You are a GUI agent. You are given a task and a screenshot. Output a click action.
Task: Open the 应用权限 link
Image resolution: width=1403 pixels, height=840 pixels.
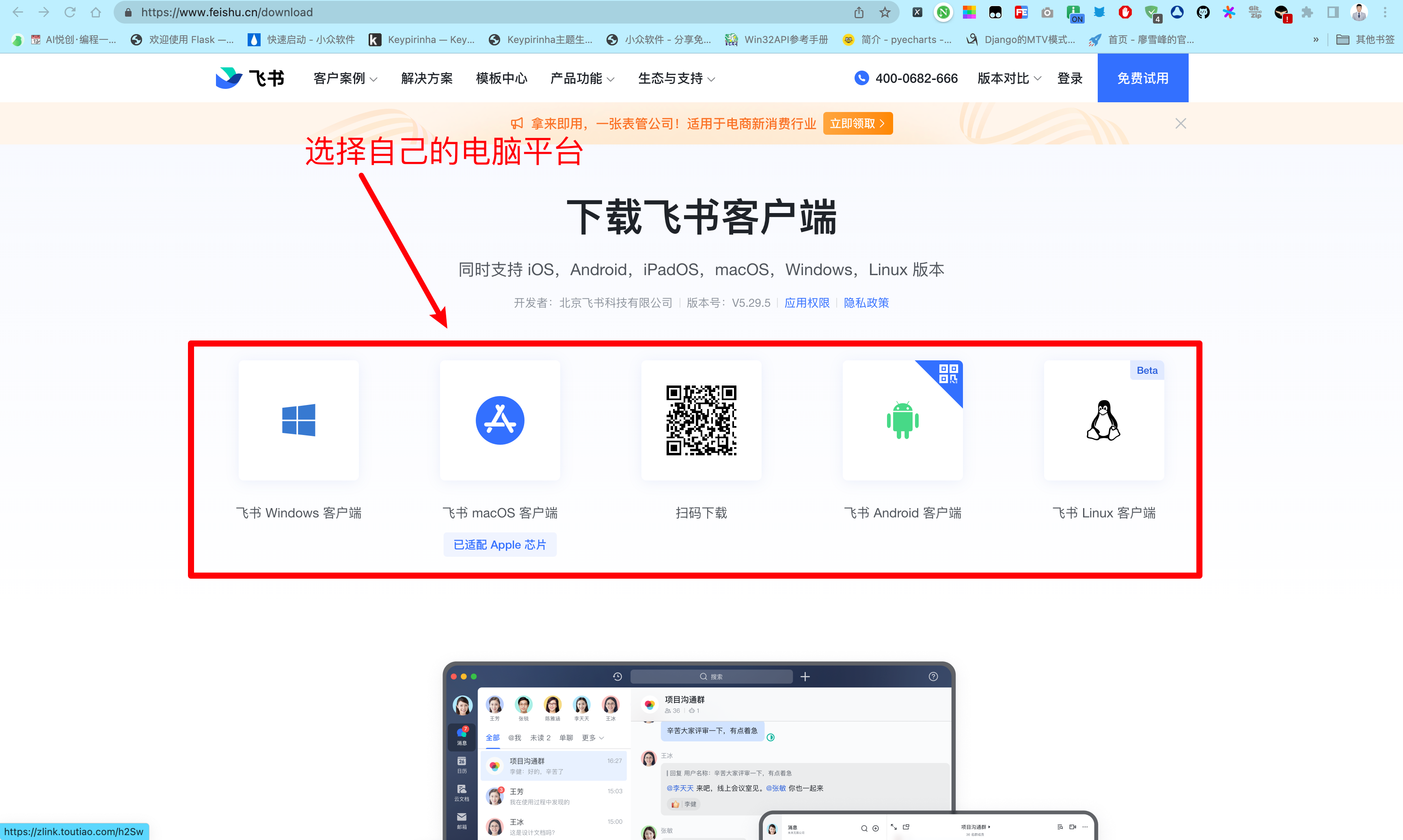point(807,303)
